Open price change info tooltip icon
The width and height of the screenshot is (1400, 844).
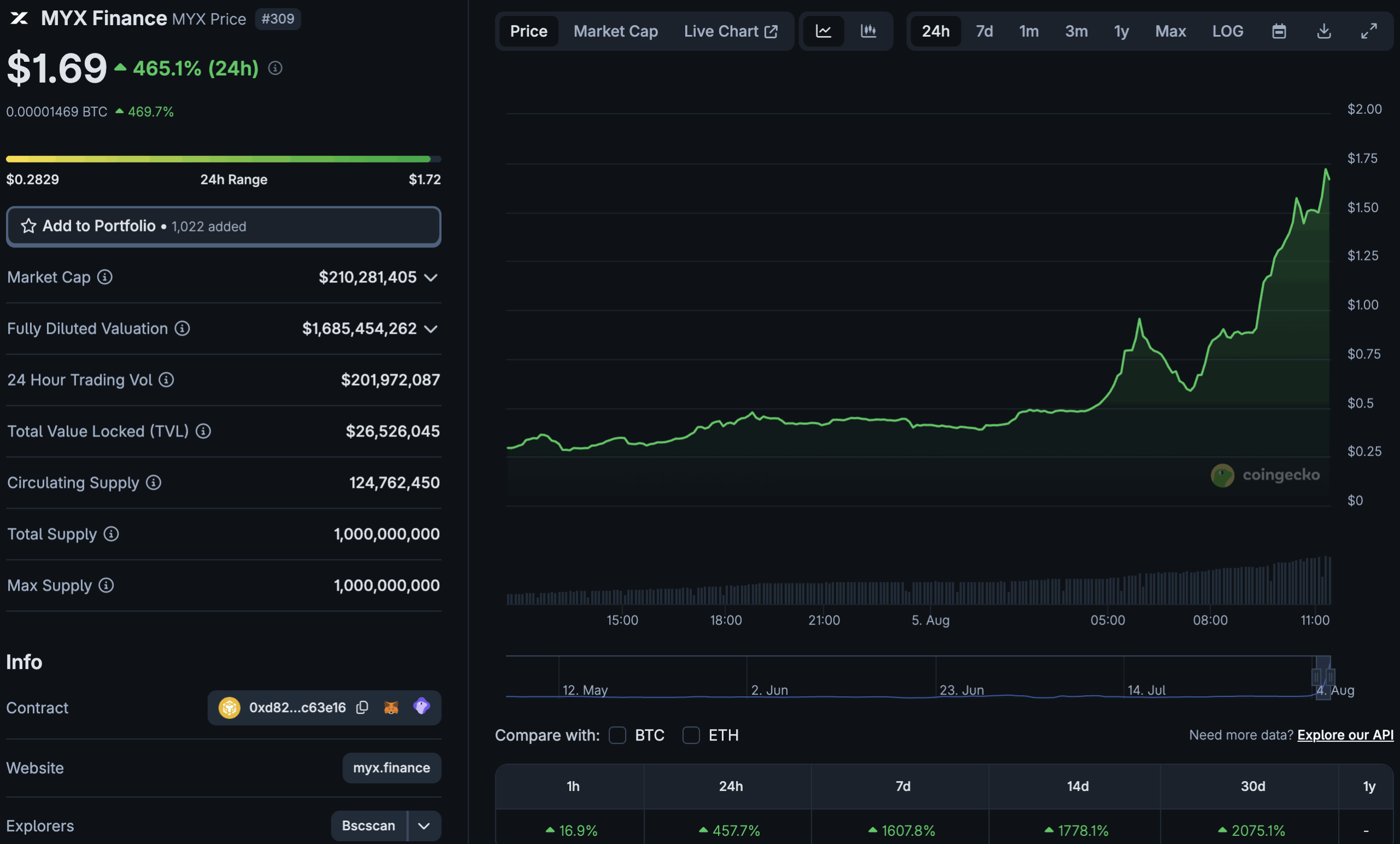pos(275,68)
